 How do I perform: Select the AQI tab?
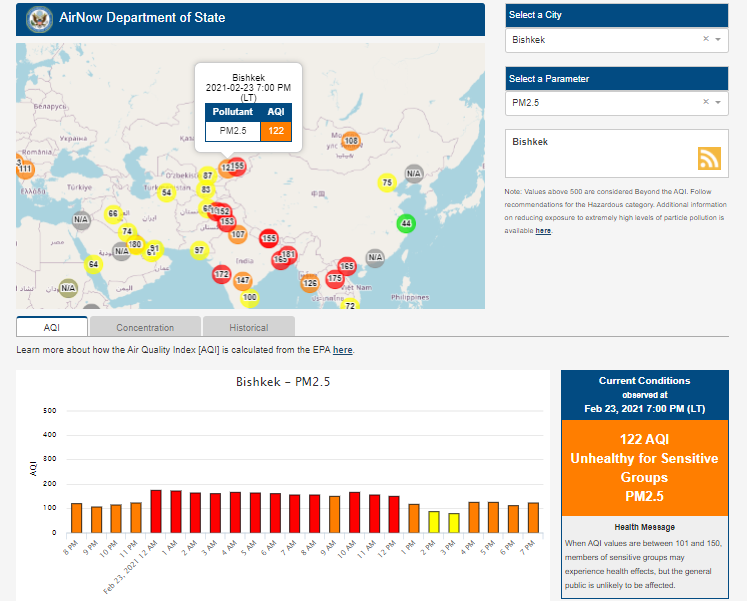point(52,327)
